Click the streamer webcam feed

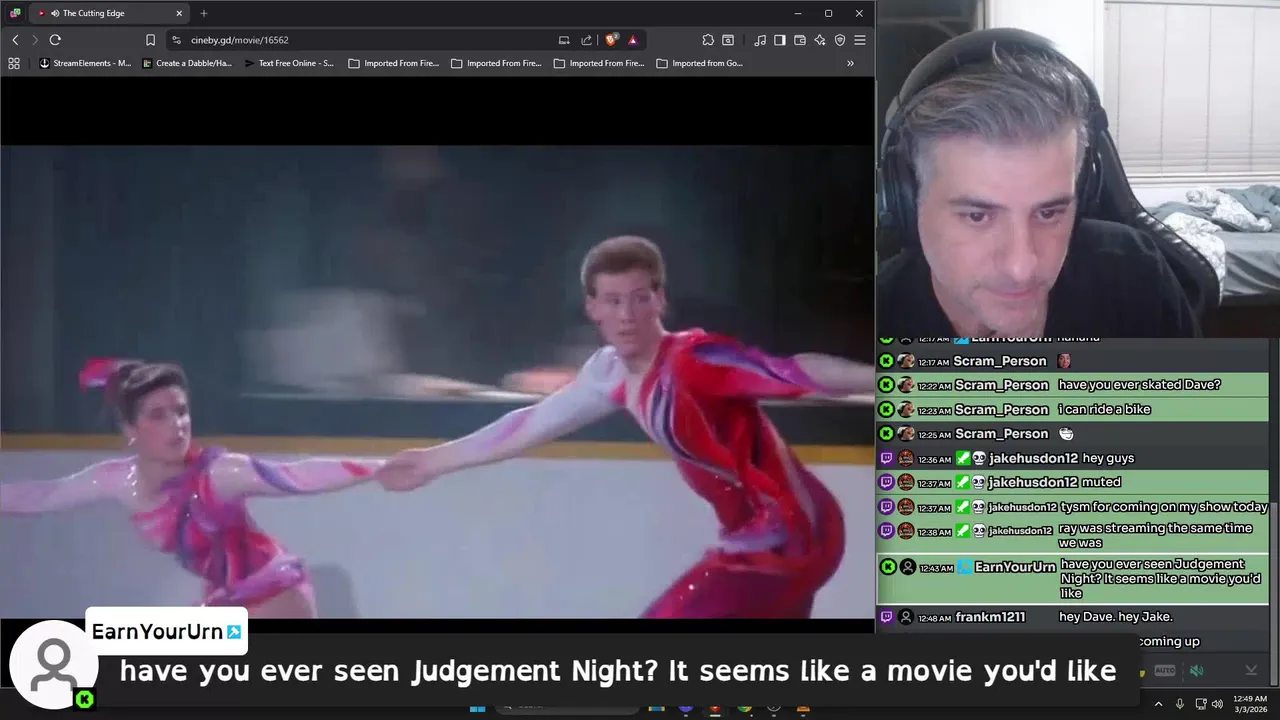(x=1078, y=168)
